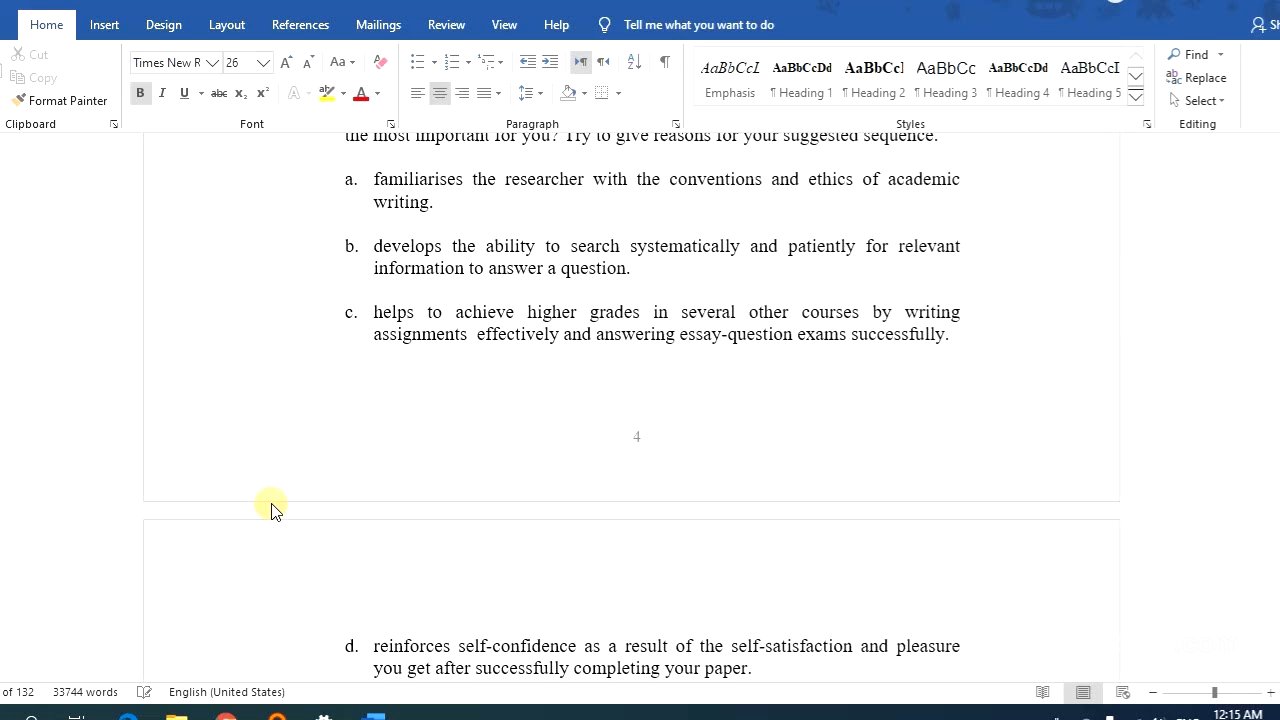Click the word count in status bar
Viewport: 1280px width, 720px height.
[85, 691]
